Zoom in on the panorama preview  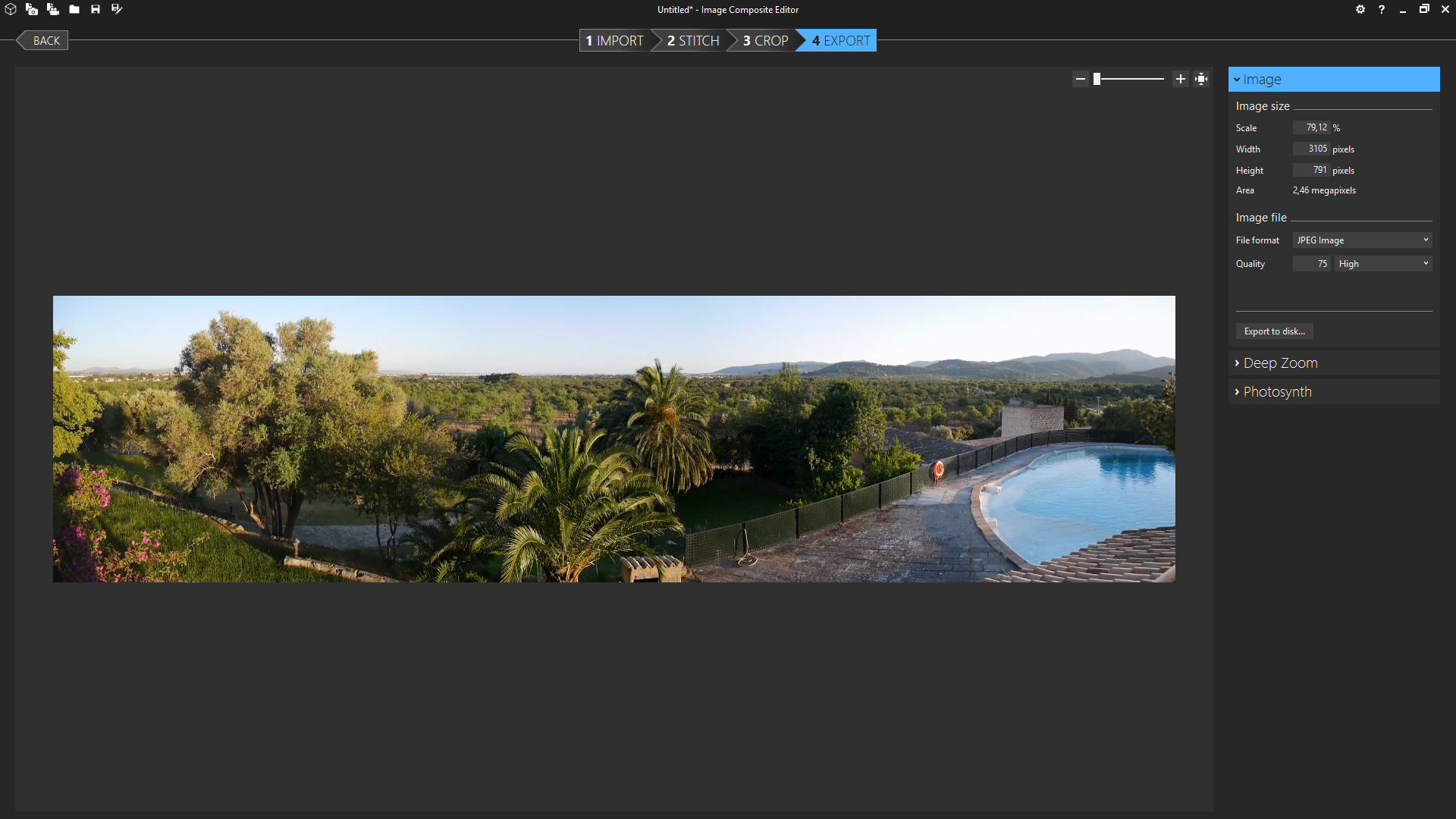click(1181, 78)
